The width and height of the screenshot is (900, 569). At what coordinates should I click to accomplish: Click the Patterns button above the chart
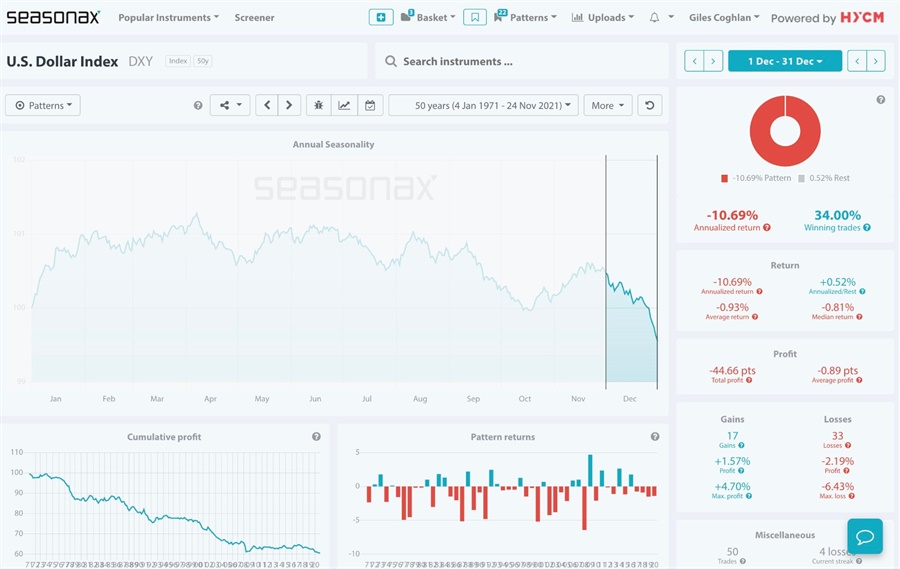43,105
